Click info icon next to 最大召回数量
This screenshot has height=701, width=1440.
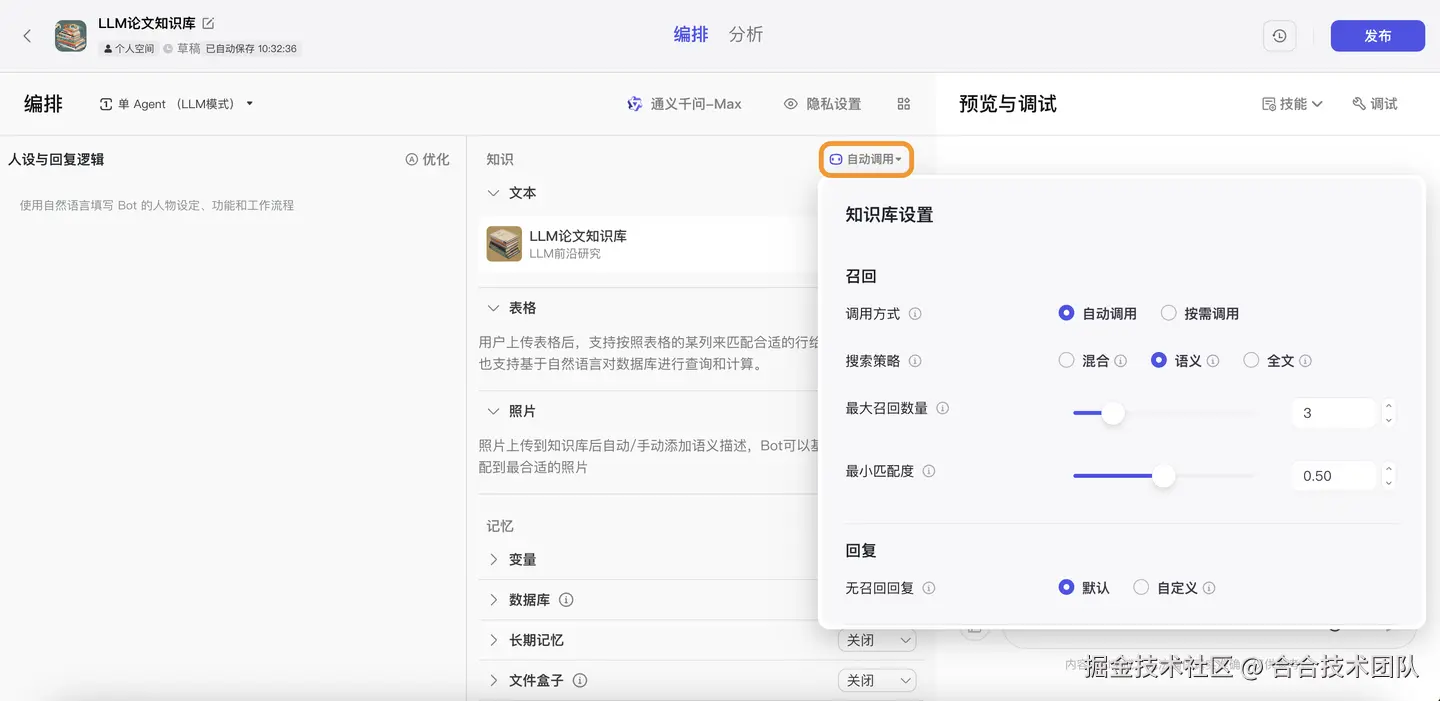(943, 408)
